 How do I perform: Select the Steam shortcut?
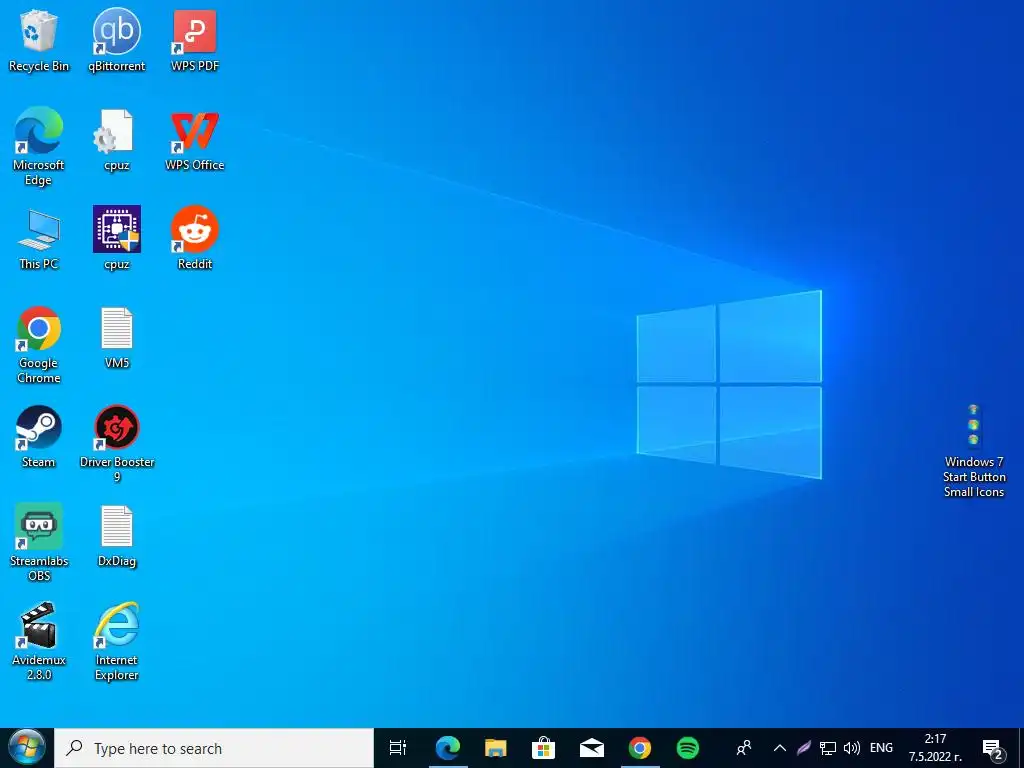point(39,437)
